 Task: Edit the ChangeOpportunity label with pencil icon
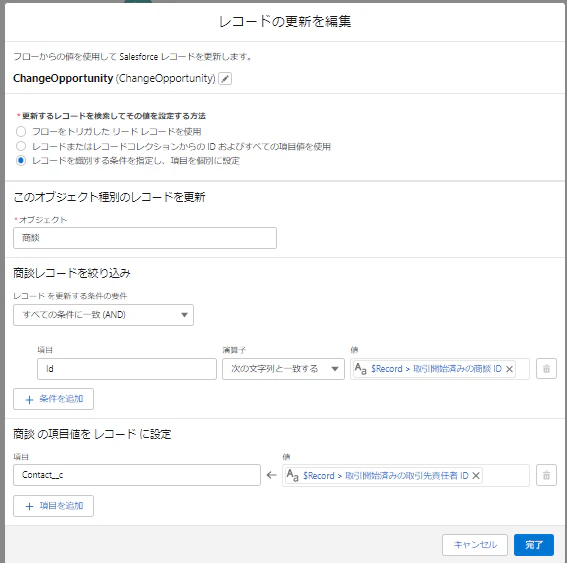point(225,78)
